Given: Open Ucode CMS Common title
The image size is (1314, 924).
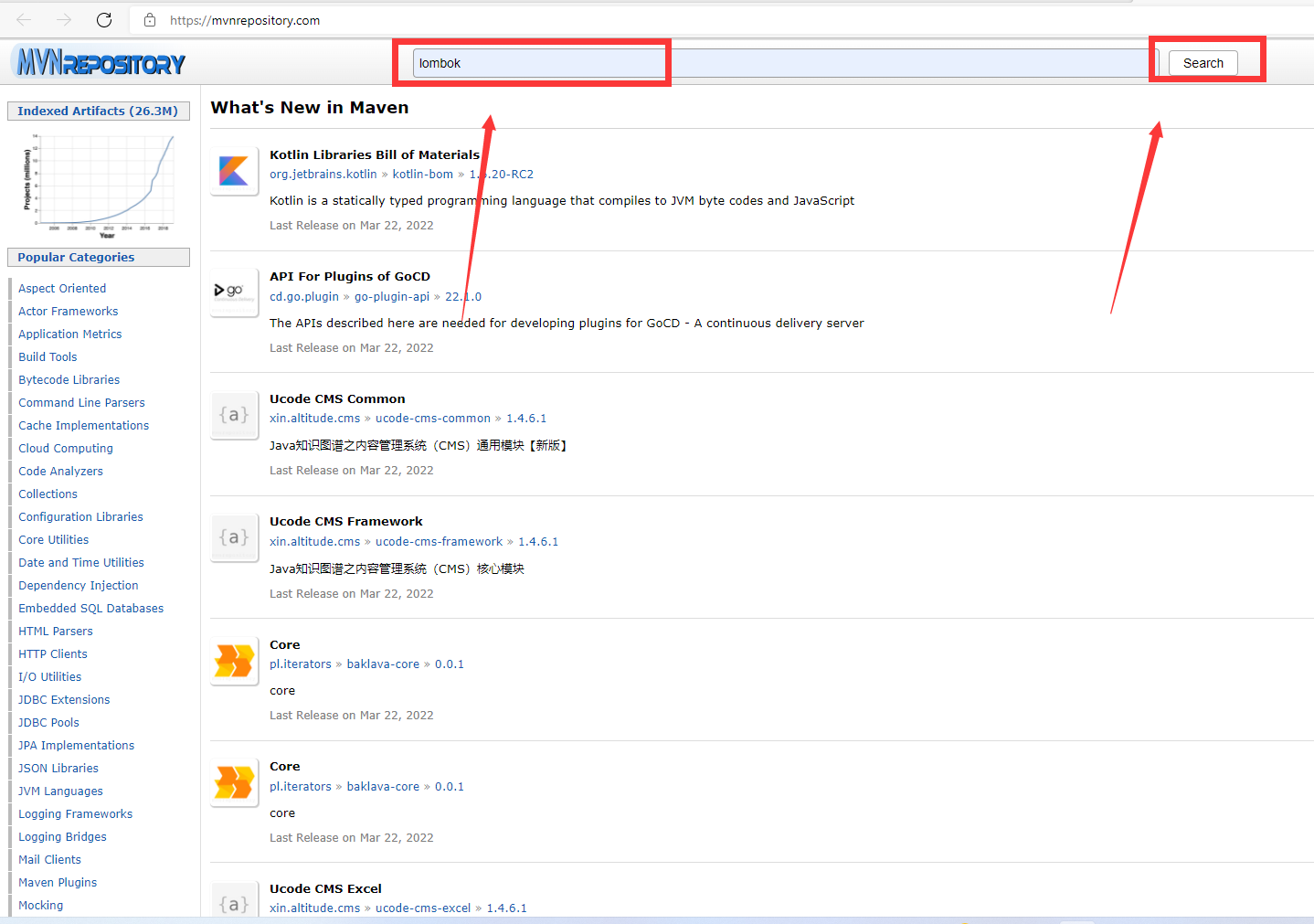Looking at the screenshot, I should pos(337,398).
